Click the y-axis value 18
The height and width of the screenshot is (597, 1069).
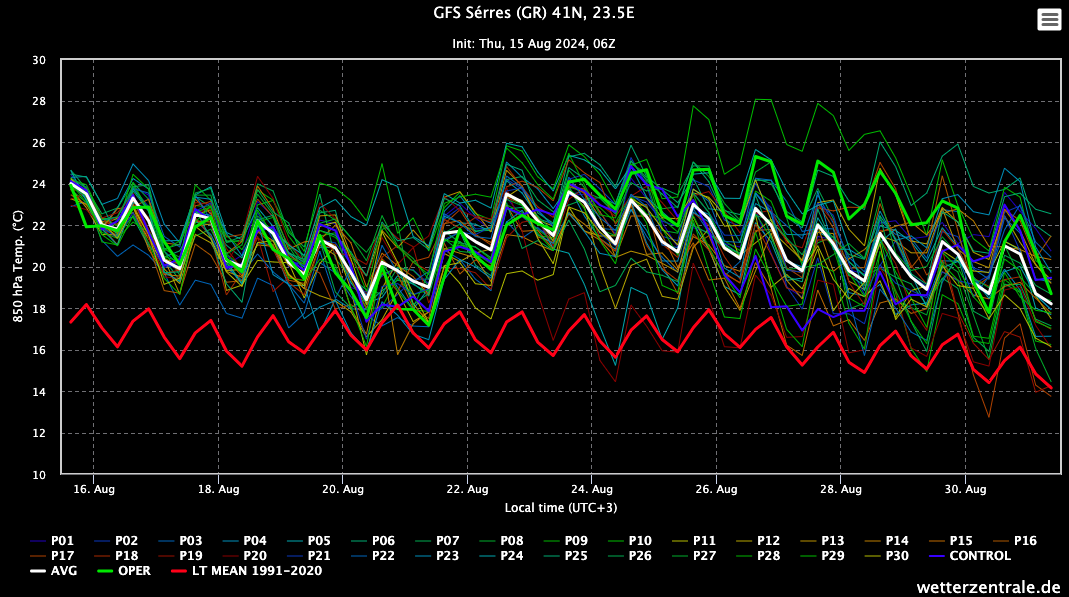click(x=39, y=309)
